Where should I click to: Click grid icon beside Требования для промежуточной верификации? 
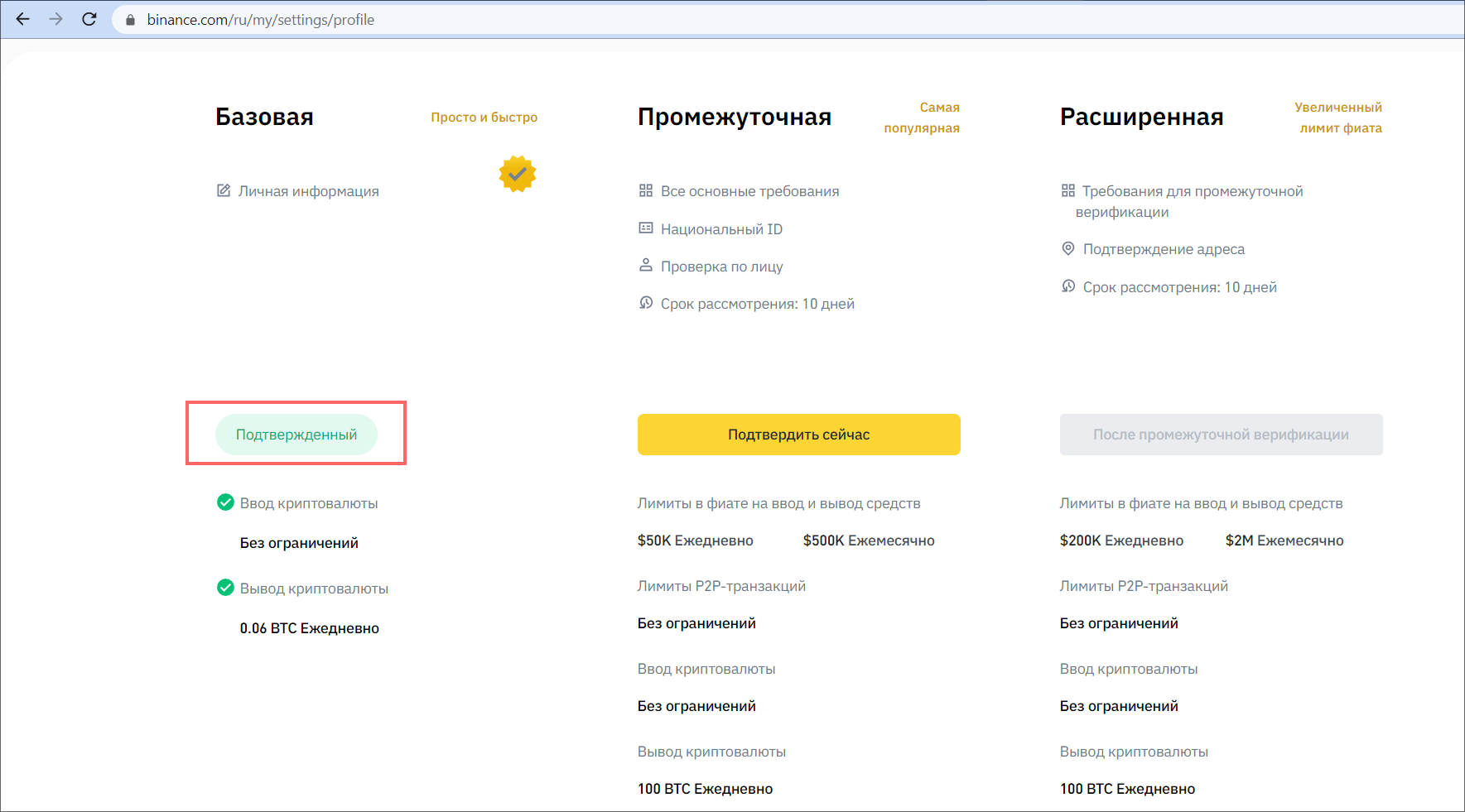click(x=1068, y=190)
